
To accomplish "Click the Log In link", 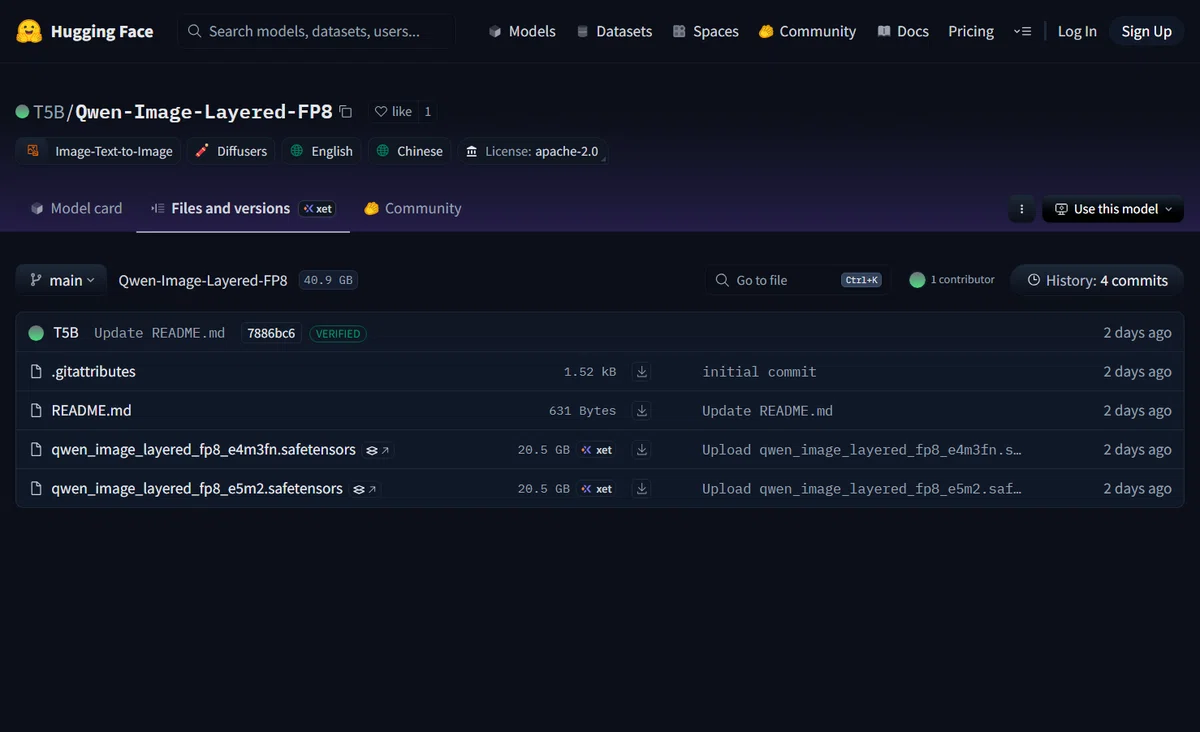I will [1077, 31].
